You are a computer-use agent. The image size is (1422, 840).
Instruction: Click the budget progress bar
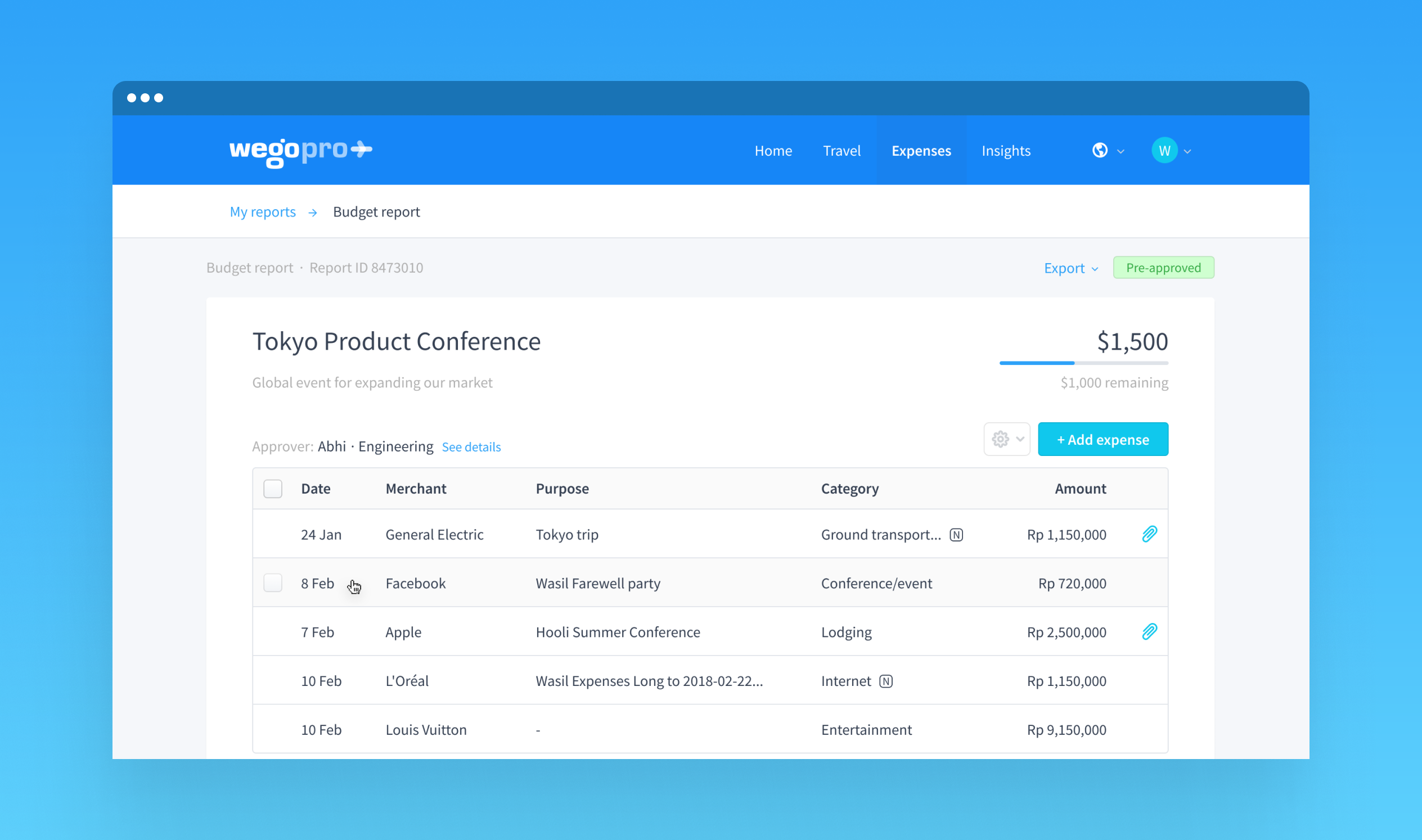1083,363
